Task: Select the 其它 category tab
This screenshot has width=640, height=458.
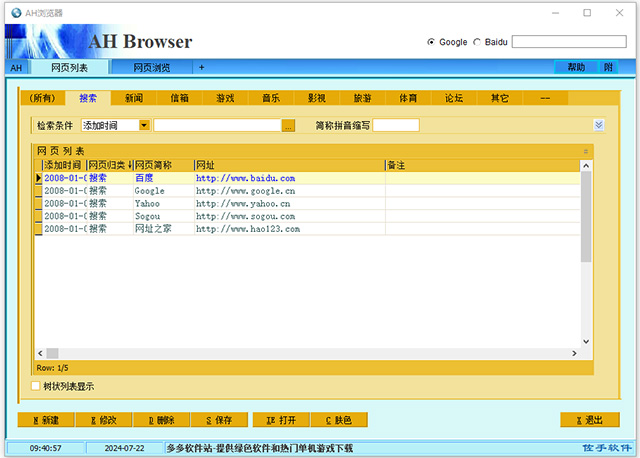Action: pyautogui.click(x=500, y=98)
